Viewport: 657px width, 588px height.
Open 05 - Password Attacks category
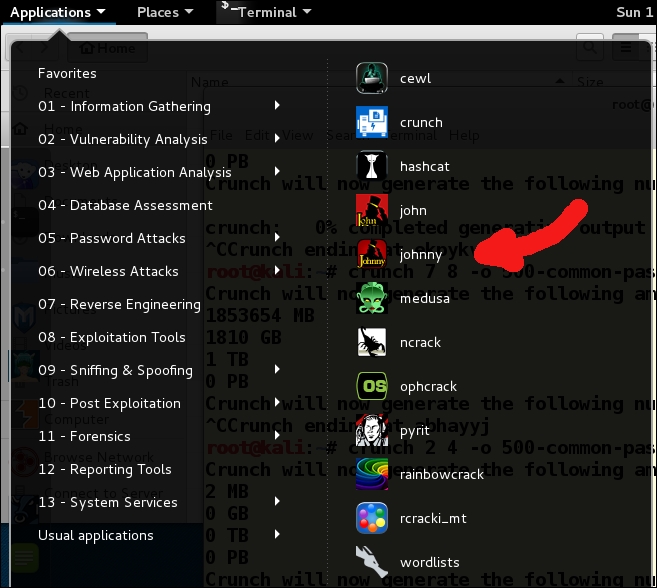click(x=112, y=238)
